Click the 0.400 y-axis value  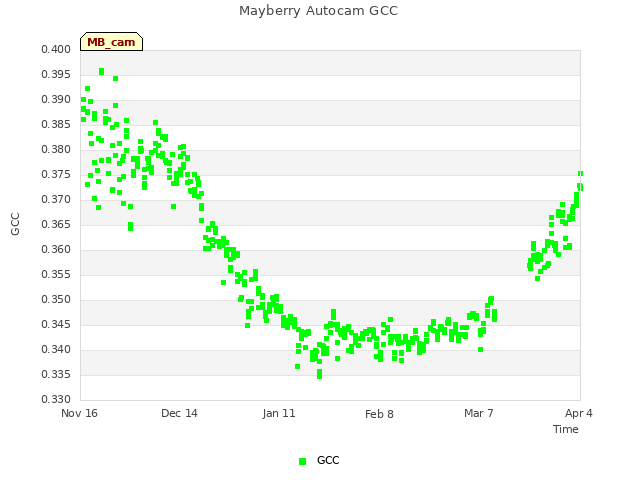click(x=56, y=49)
